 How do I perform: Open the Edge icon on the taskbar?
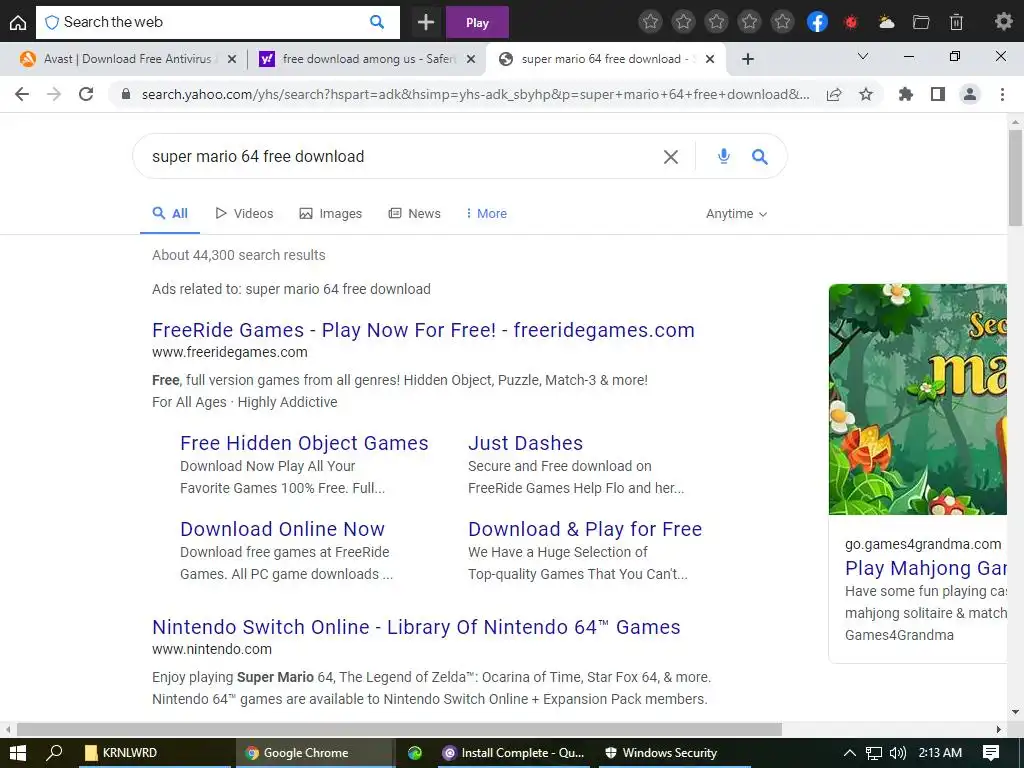(415, 752)
